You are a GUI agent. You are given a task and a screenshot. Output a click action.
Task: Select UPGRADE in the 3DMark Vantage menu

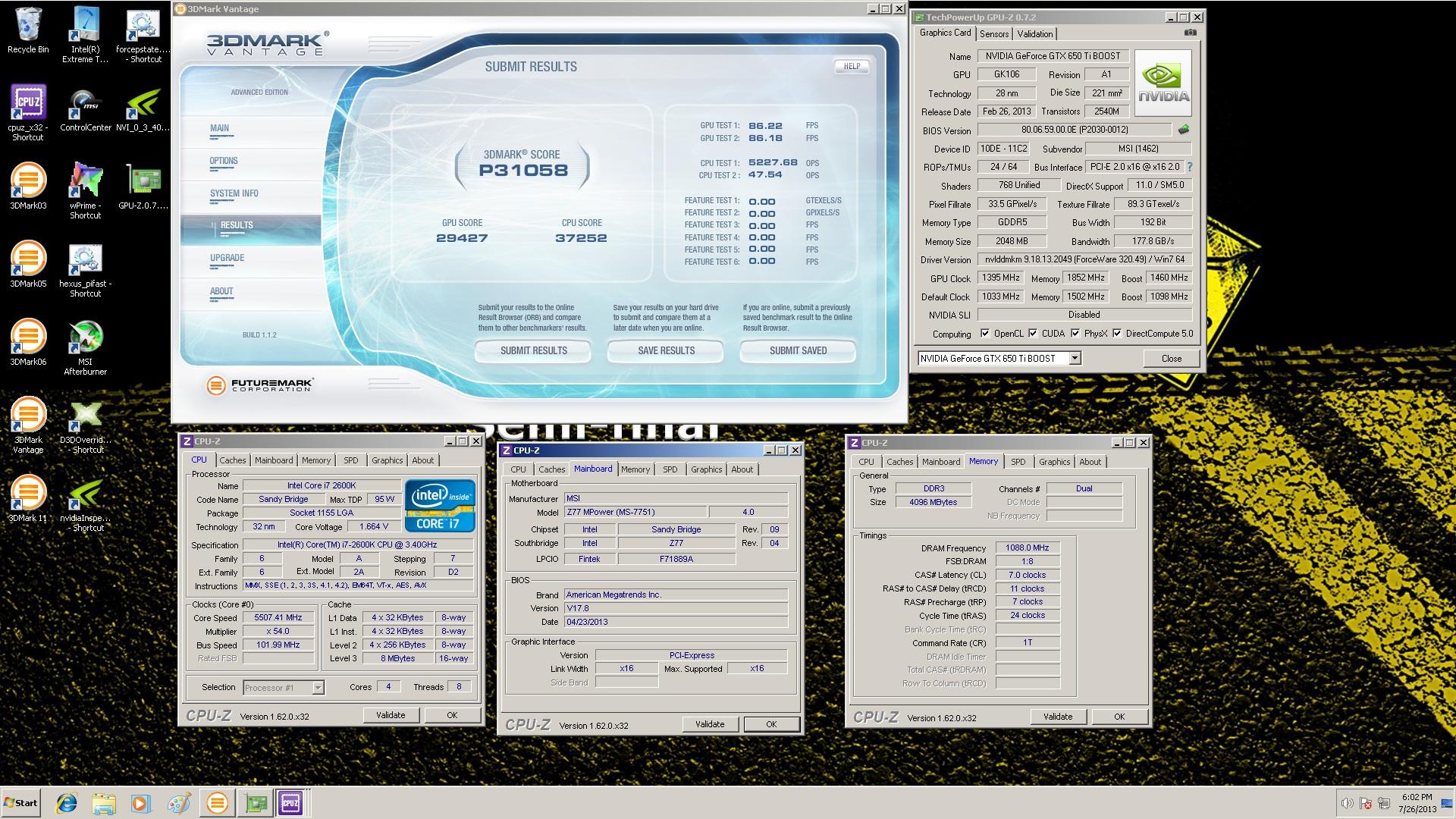click(x=227, y=258)
